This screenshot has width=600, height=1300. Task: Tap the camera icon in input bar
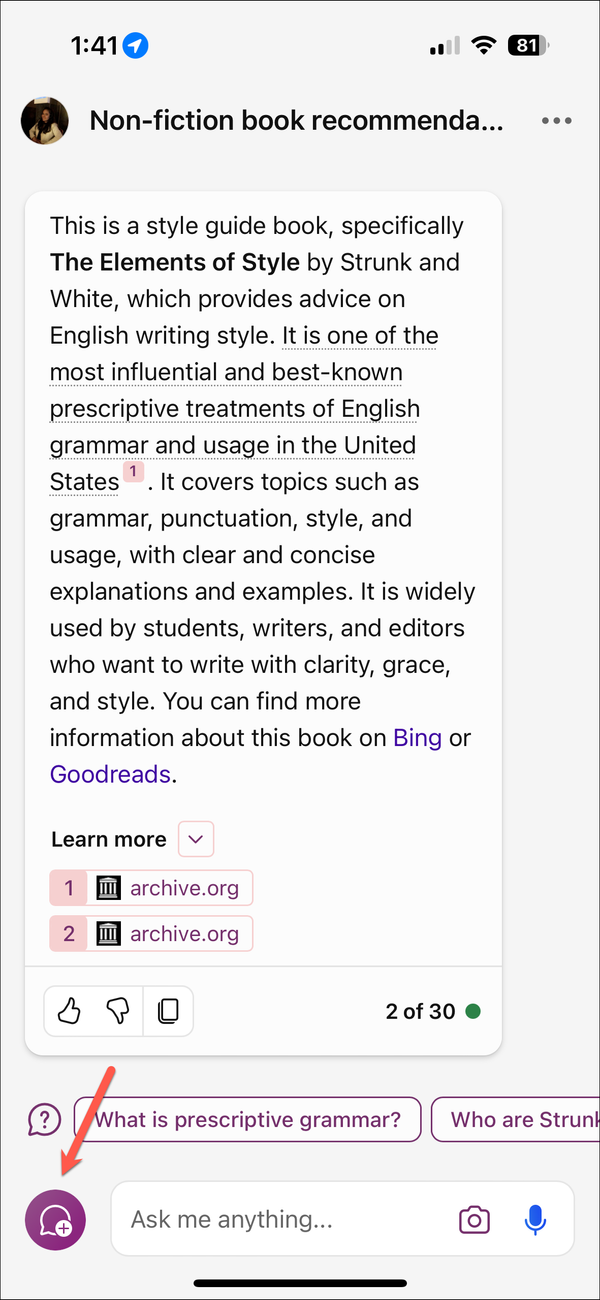(x=474, y=1219)
